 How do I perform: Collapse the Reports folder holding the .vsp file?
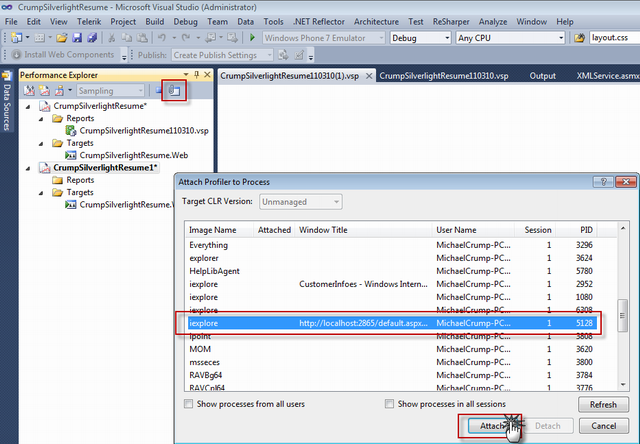tap(41, 119)
